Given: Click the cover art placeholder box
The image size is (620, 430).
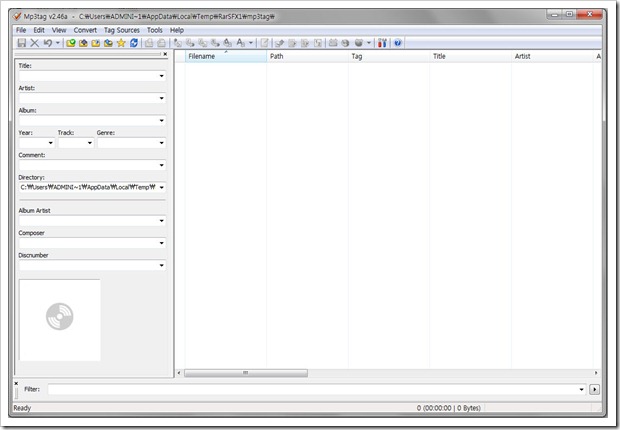Looking at the screenshot, I should click(x=60, y=320).
